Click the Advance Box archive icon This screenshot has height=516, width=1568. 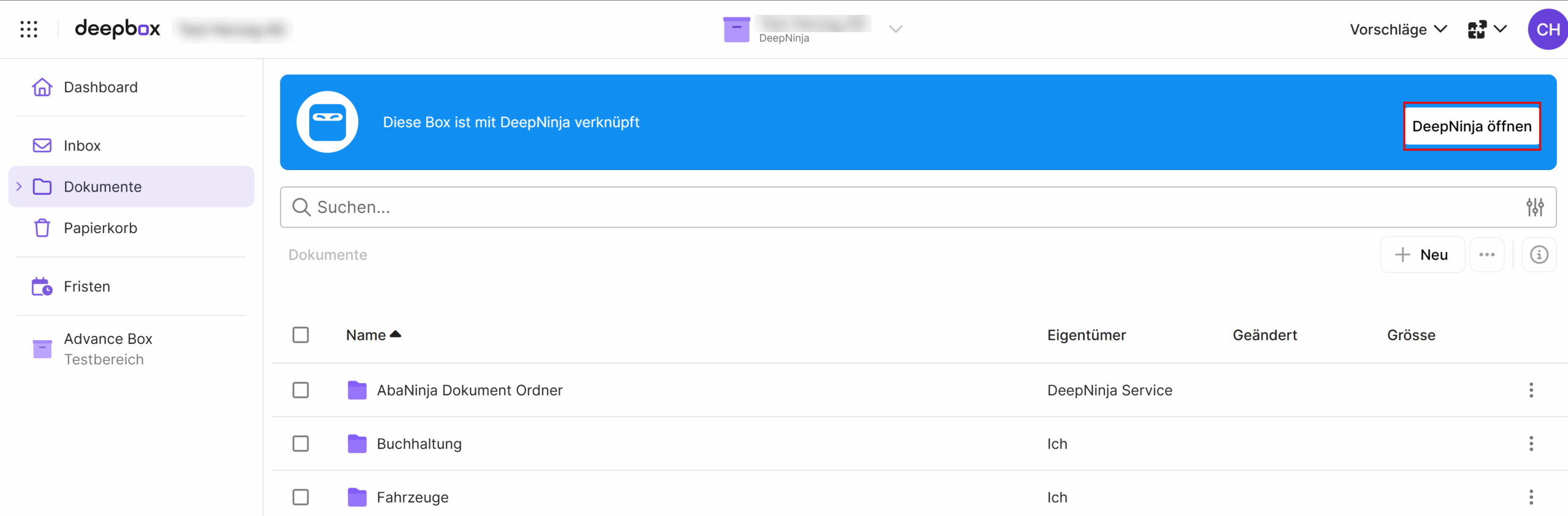pos(42,349)
